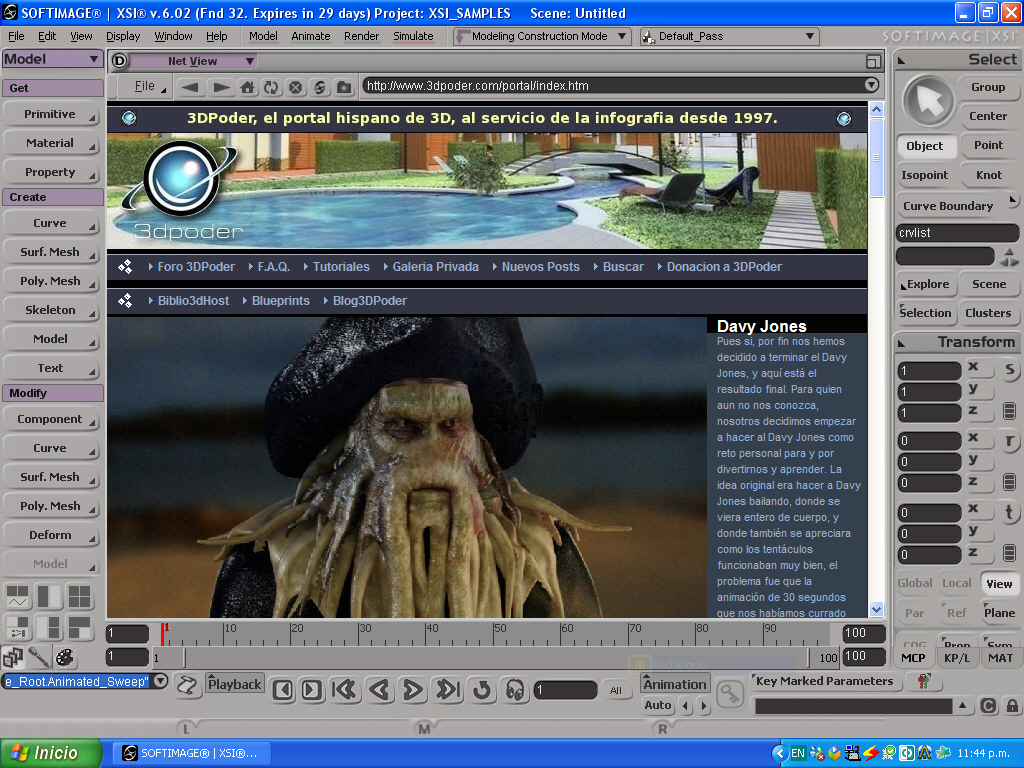The image size is (1024, 768).
Task: Expand the URL address history dropdown
Action: point(871,85)
